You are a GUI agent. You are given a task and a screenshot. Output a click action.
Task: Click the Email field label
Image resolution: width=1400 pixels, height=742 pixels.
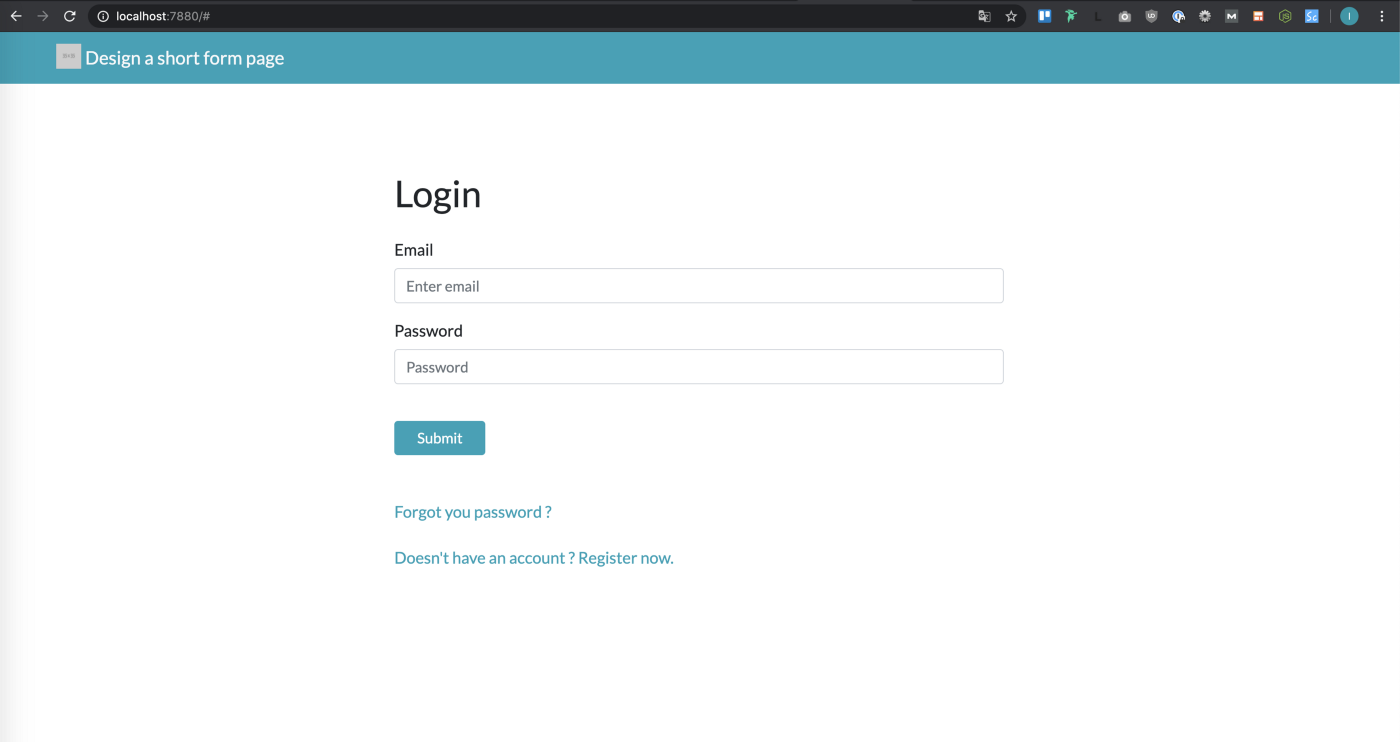point(414,250)
